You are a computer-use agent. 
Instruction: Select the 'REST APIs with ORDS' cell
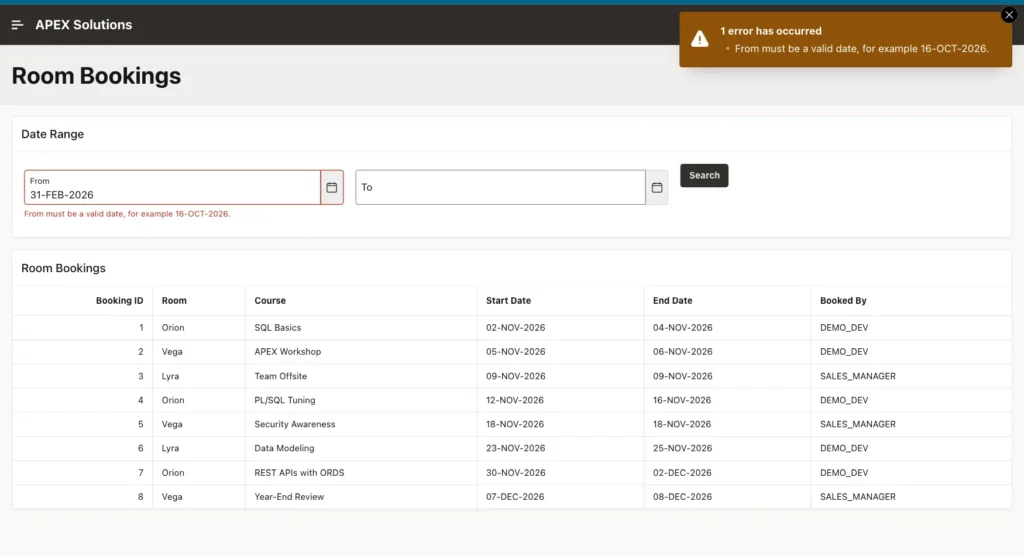pyautogui.click(x=299, y=472)
